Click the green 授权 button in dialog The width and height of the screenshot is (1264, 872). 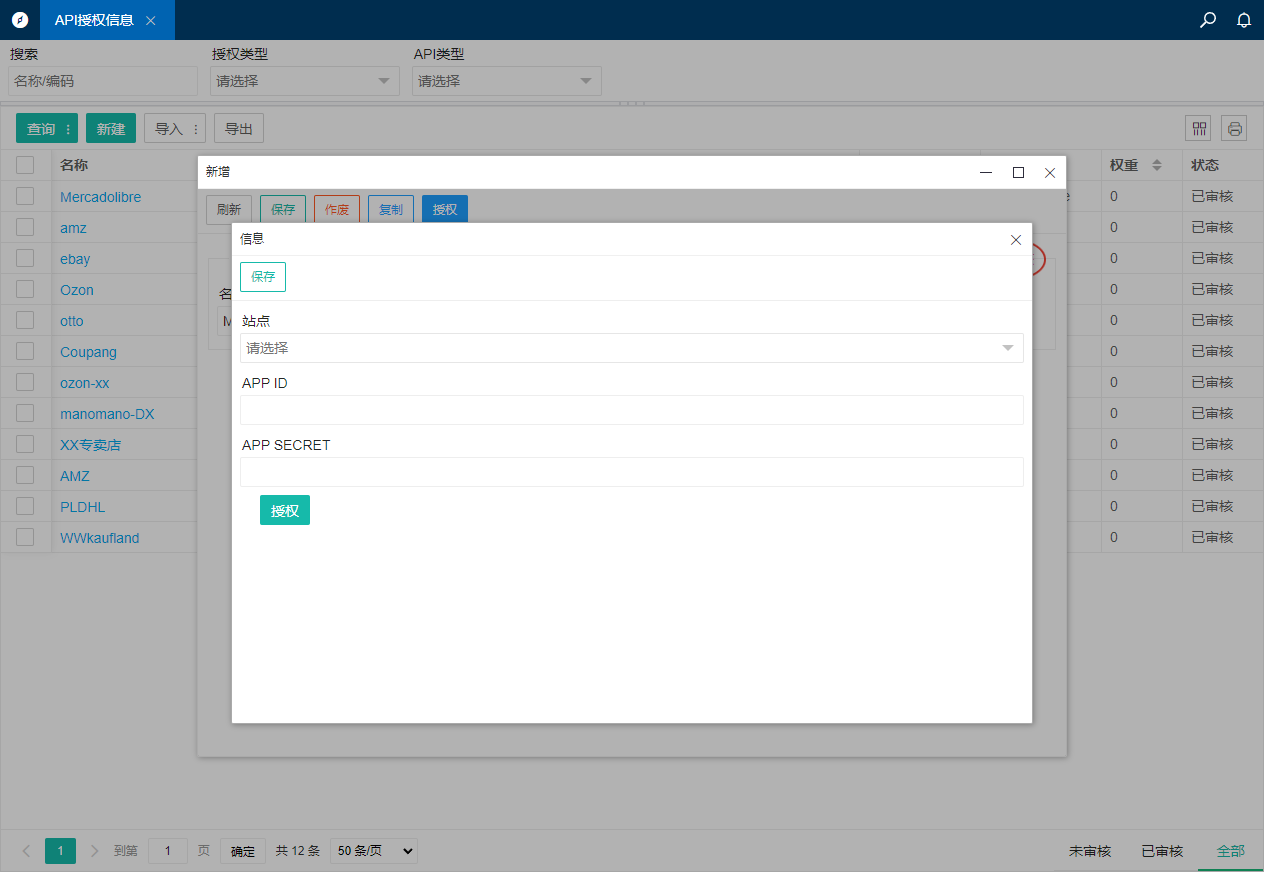point(285,510)
